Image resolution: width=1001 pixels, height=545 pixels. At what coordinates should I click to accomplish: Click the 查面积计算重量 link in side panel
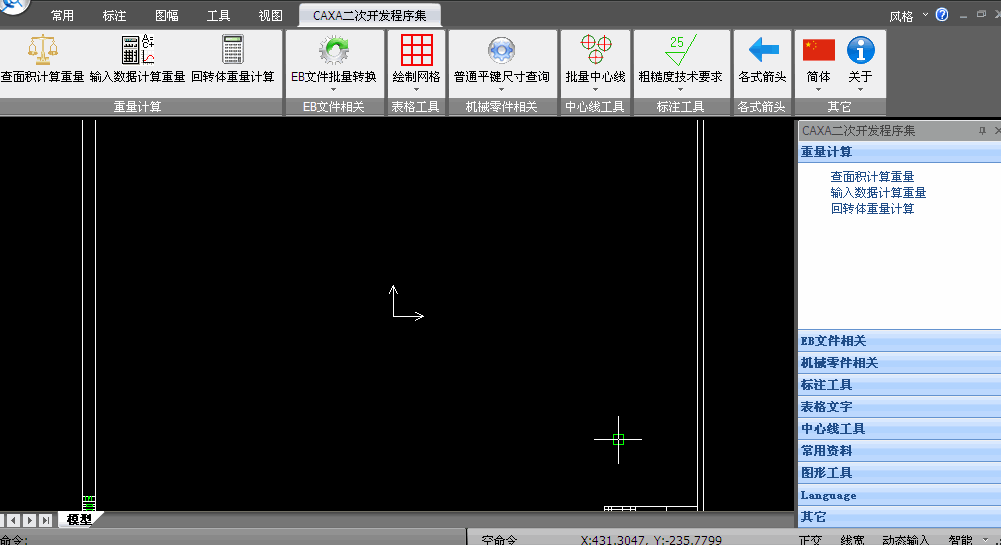tap(872, 177)
